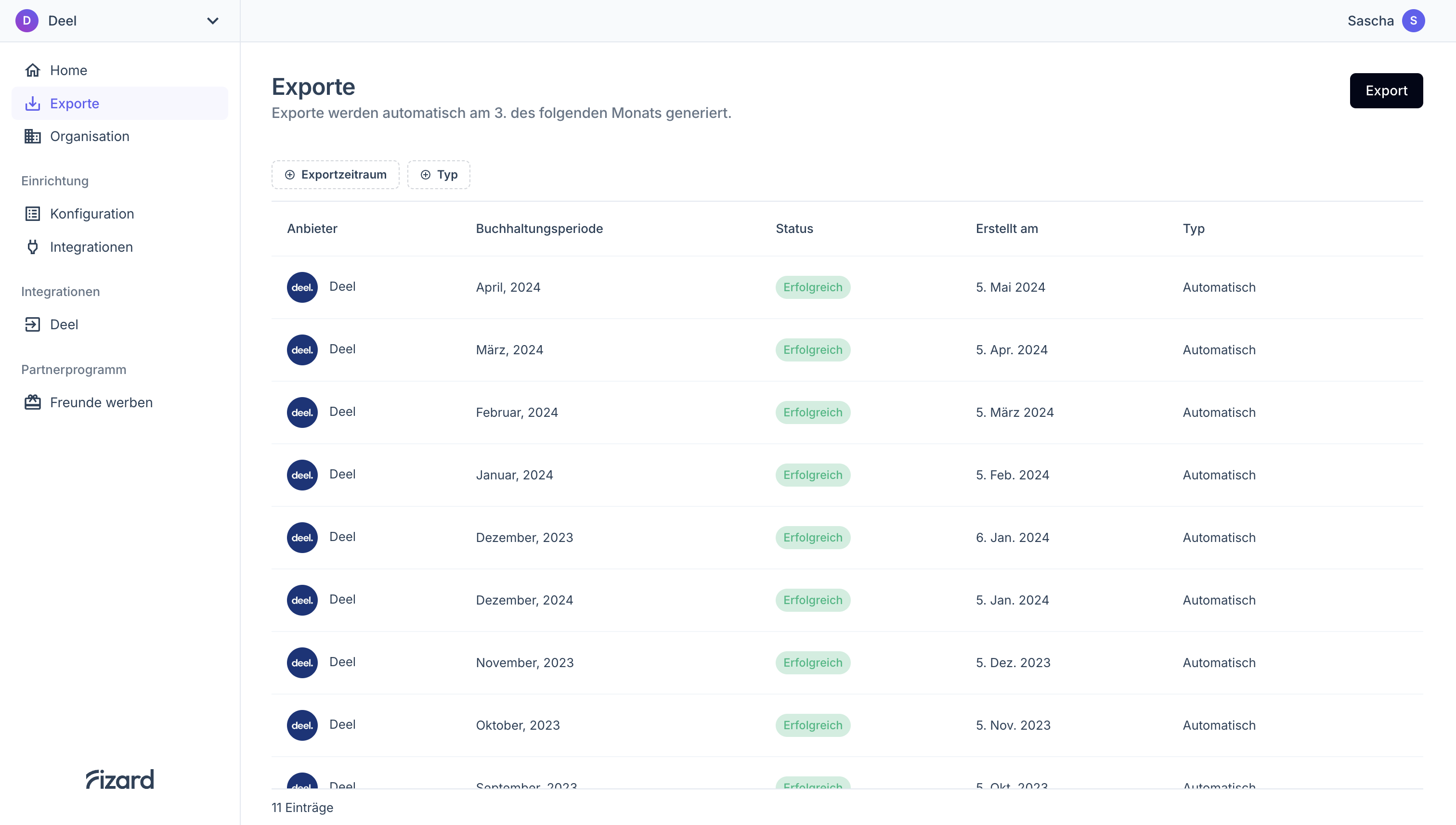The width and height of the screenshot is (1456, 825).
Task: Expand the Deel organisation switcher chevron
Action: pos(212,21)
